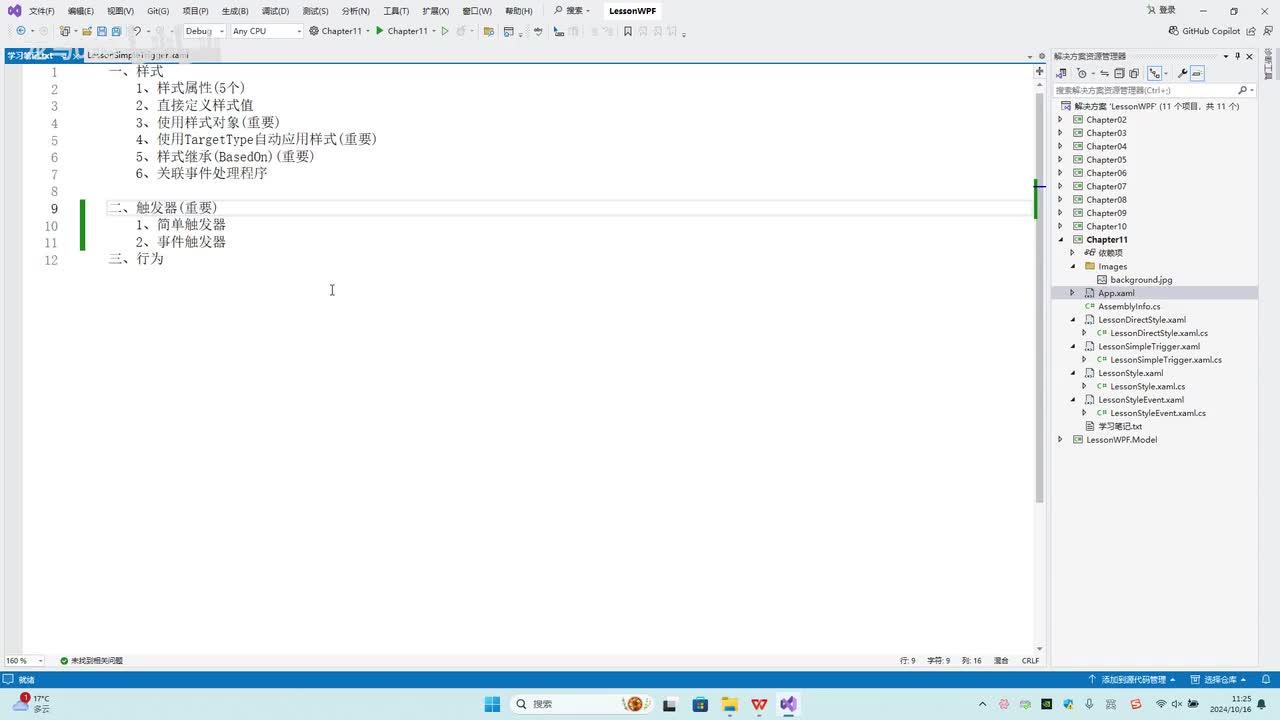Click the editor split window handle
The image size is (1280, 720).
pos(1039,70)
